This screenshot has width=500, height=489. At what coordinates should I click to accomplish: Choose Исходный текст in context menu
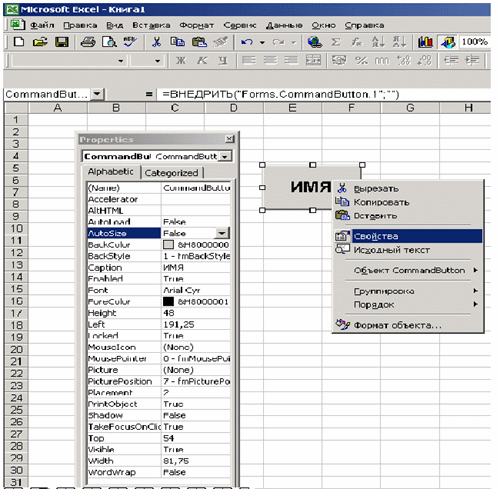pyautogui.click(x=409, y=250)
